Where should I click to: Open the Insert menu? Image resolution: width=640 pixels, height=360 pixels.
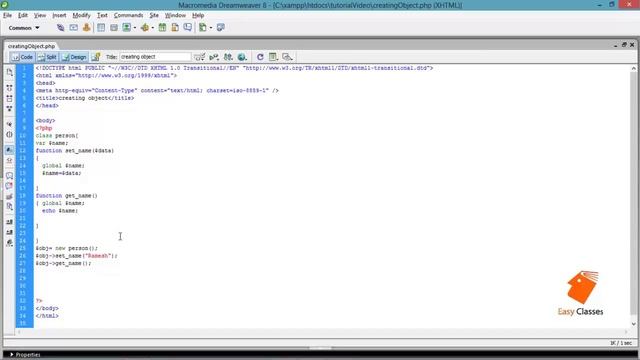[59, 16]
